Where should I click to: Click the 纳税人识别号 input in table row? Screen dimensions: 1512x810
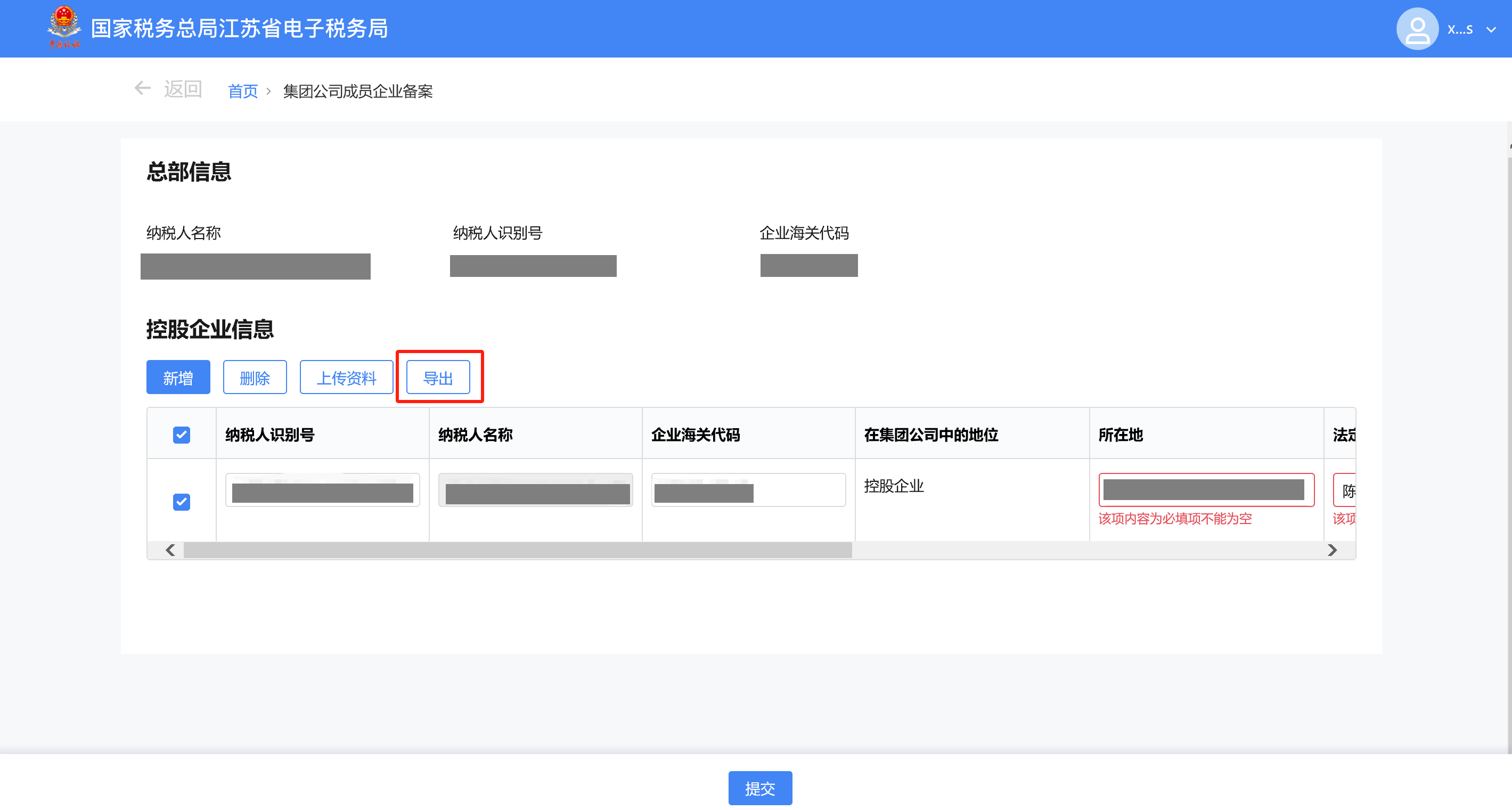click(322, 490)
